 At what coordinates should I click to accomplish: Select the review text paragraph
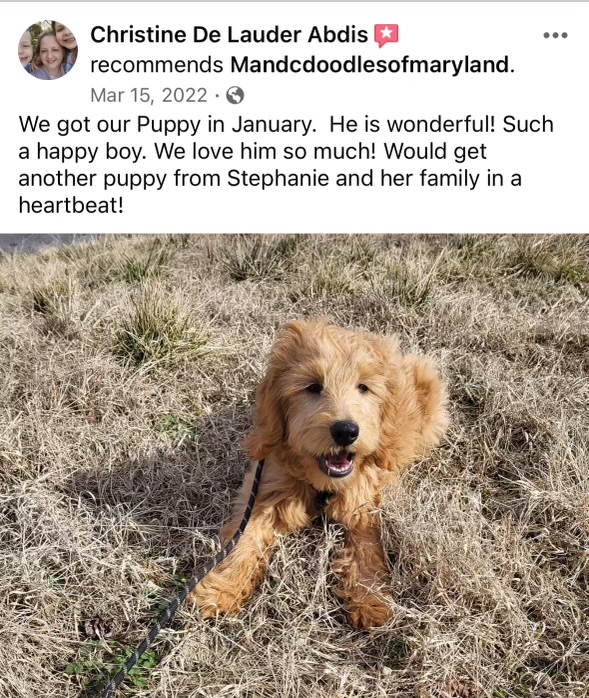point(286,165)
